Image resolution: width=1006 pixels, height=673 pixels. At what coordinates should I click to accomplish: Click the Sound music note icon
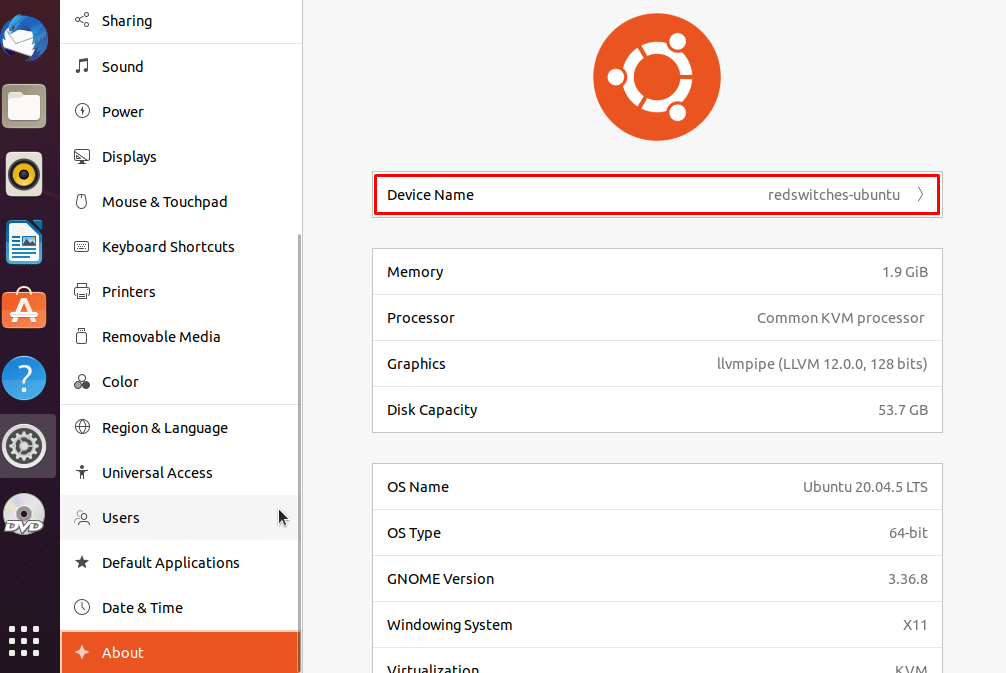(82, 66)
